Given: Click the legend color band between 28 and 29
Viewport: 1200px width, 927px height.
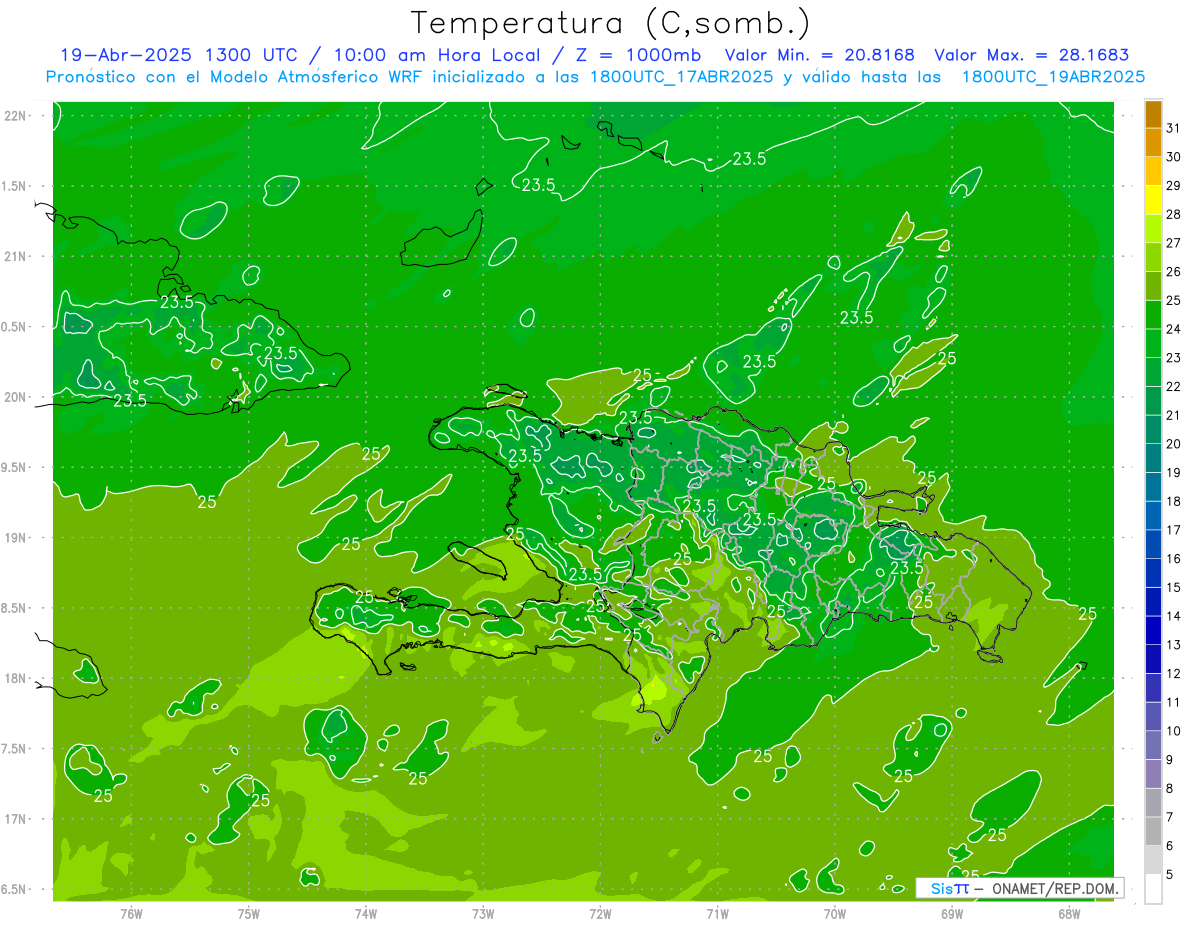Looking at the screenshot, I should [x=1153, y=200].
